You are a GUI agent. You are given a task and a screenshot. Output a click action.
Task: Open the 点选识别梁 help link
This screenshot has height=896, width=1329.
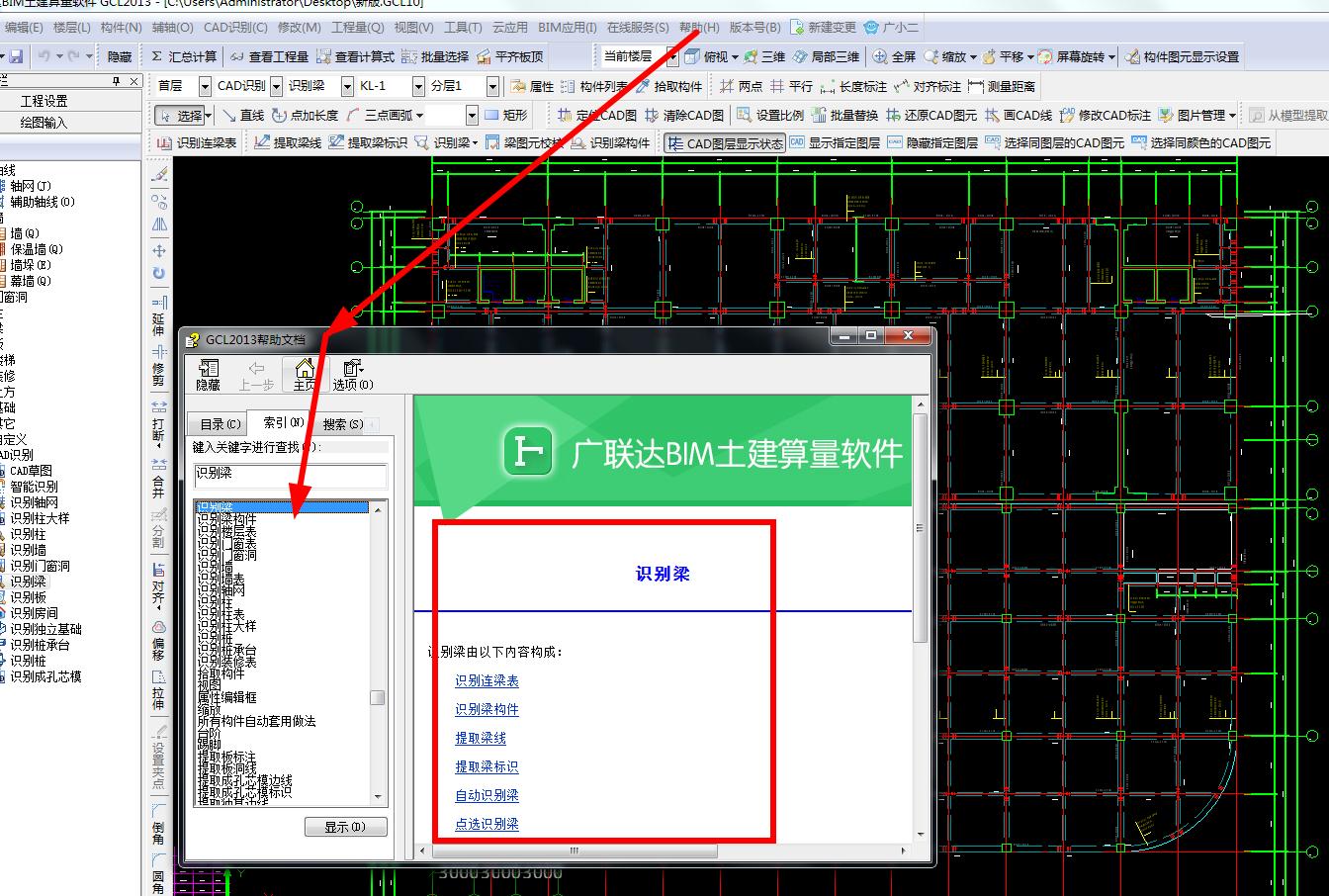(487, 824)
